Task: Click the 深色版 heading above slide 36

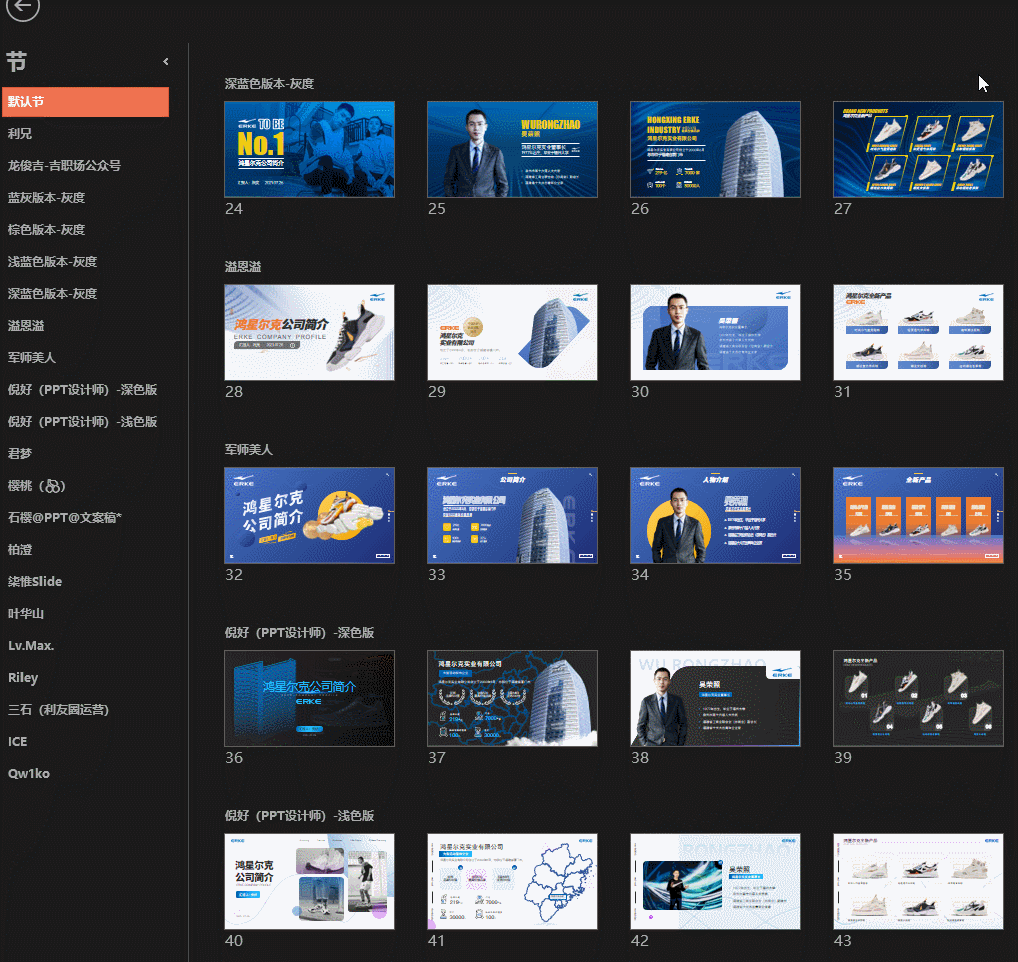Action: point(299,633)
